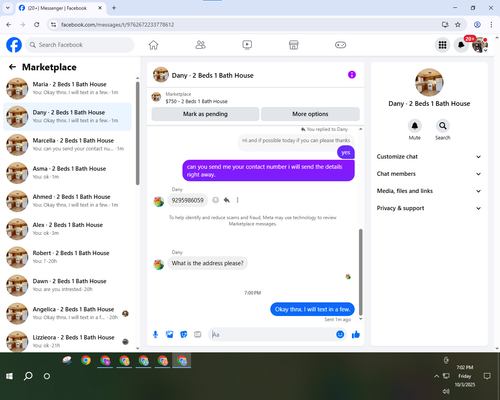Open the Windows Start menu
Image resolution: width=500 pixels, height=400 pixels.
(9, 376)
